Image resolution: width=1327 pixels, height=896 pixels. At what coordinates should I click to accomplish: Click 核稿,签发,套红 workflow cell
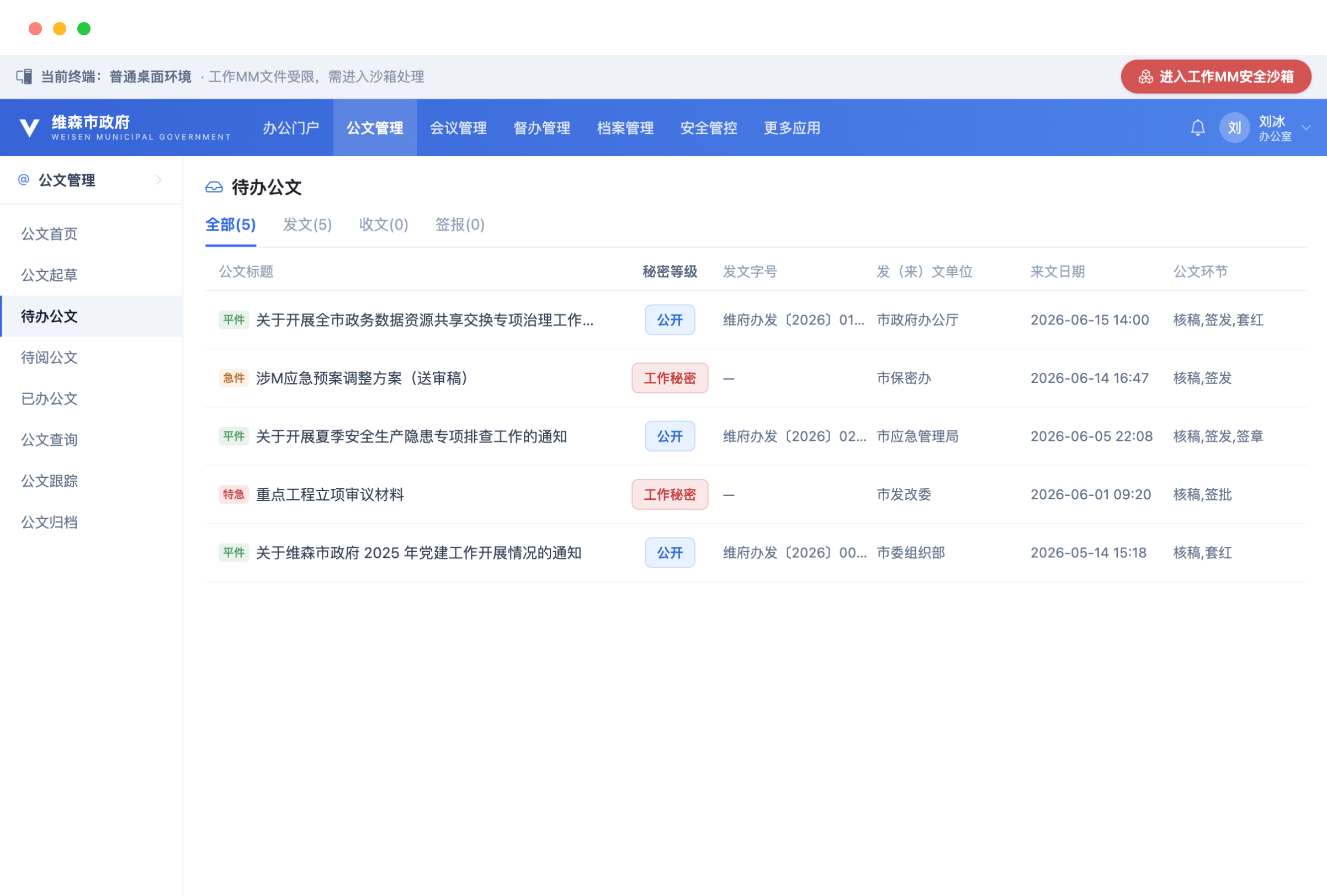tap(1218, 319)
